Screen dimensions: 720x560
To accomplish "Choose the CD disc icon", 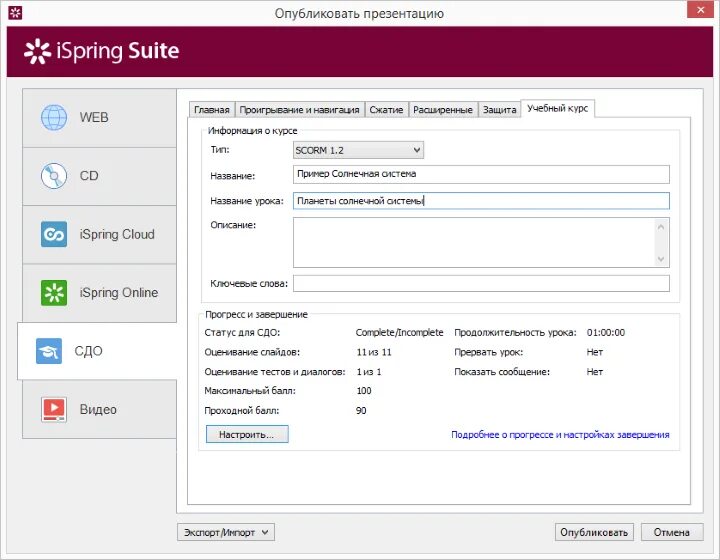I will tap(54, 176).
